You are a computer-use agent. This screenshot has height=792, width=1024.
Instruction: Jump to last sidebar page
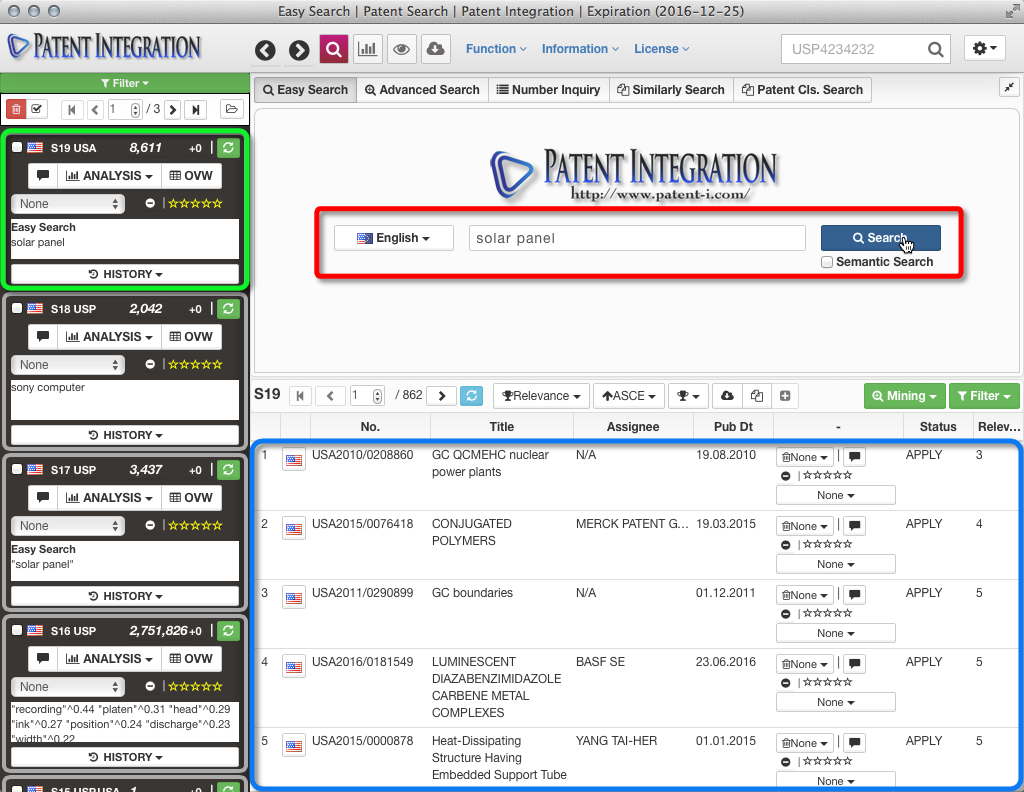(x=196, y=110)
